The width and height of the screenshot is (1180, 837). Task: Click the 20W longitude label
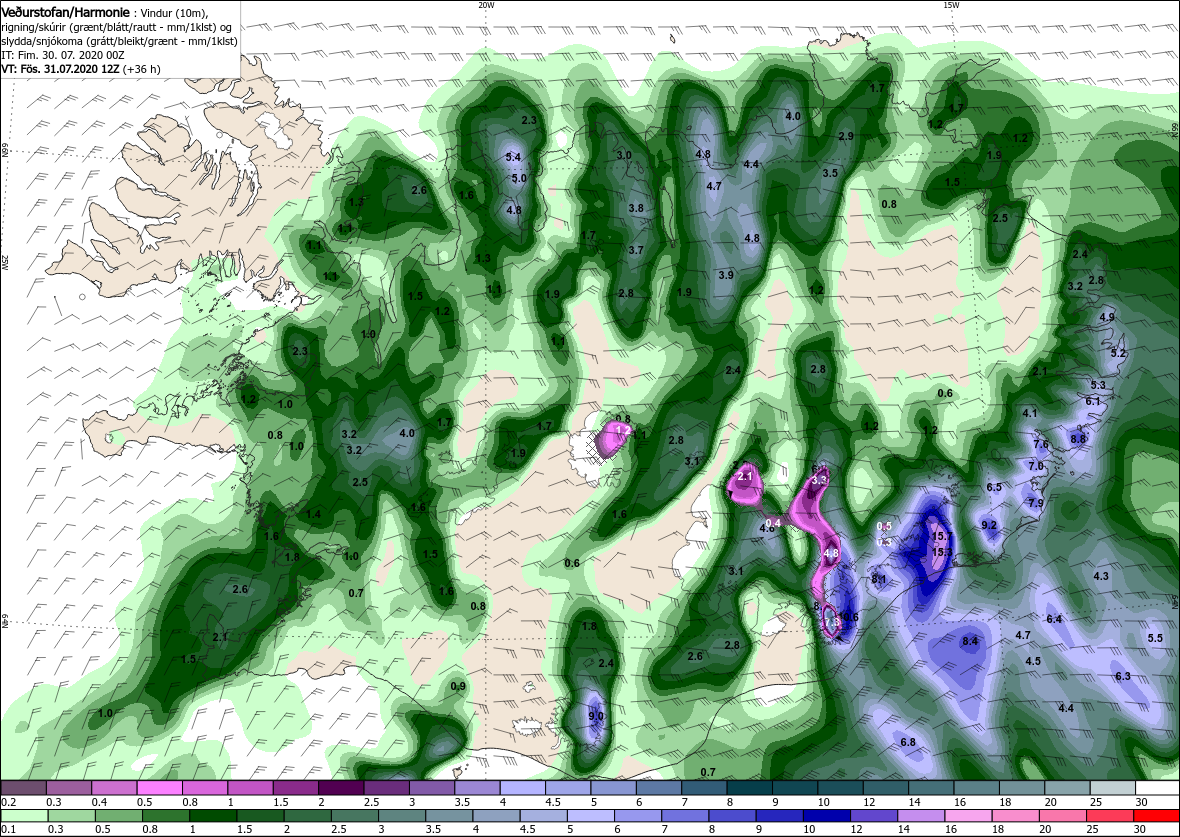tap(486, 5)
